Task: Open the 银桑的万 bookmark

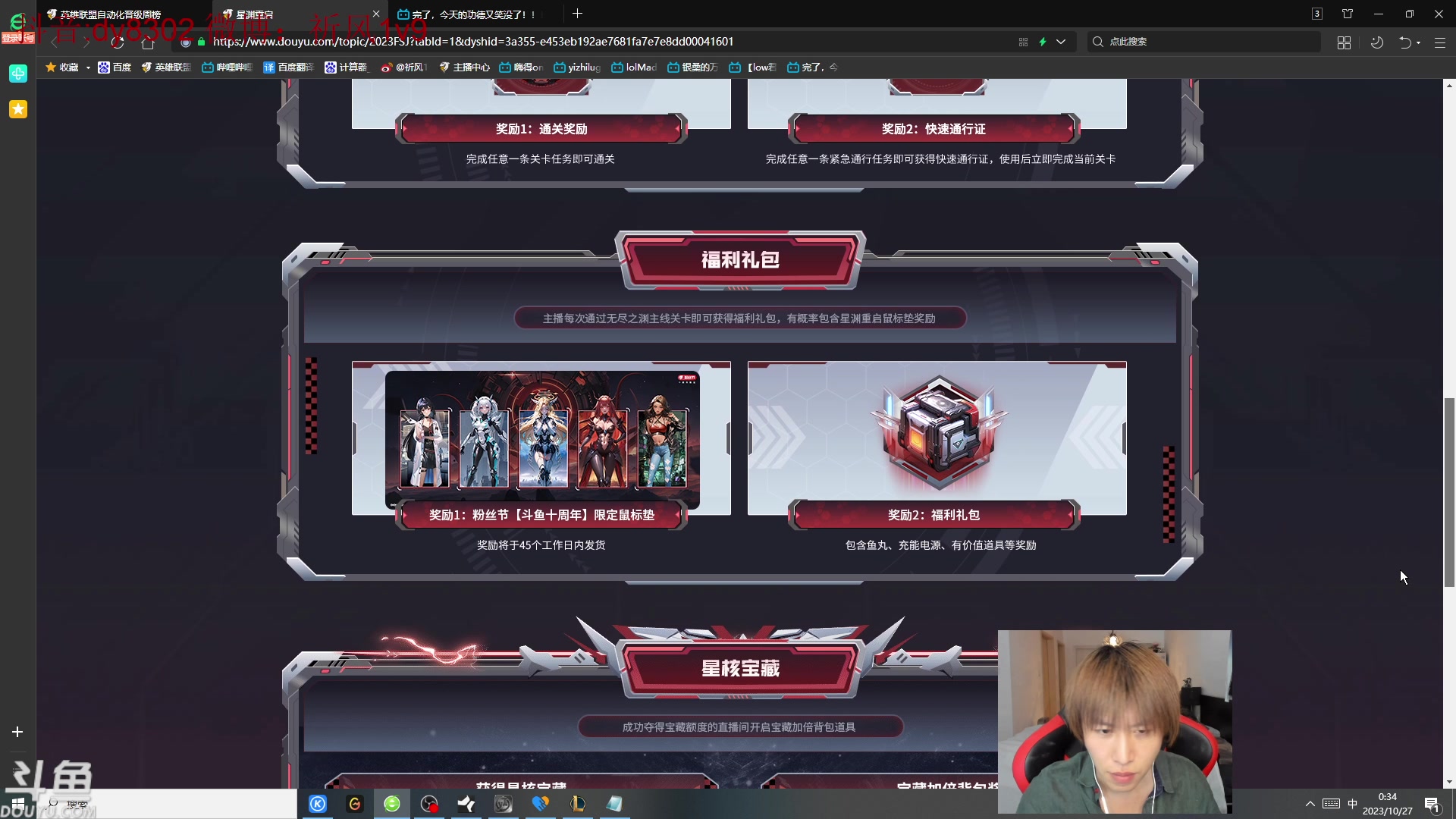Action: pos(692,67)
